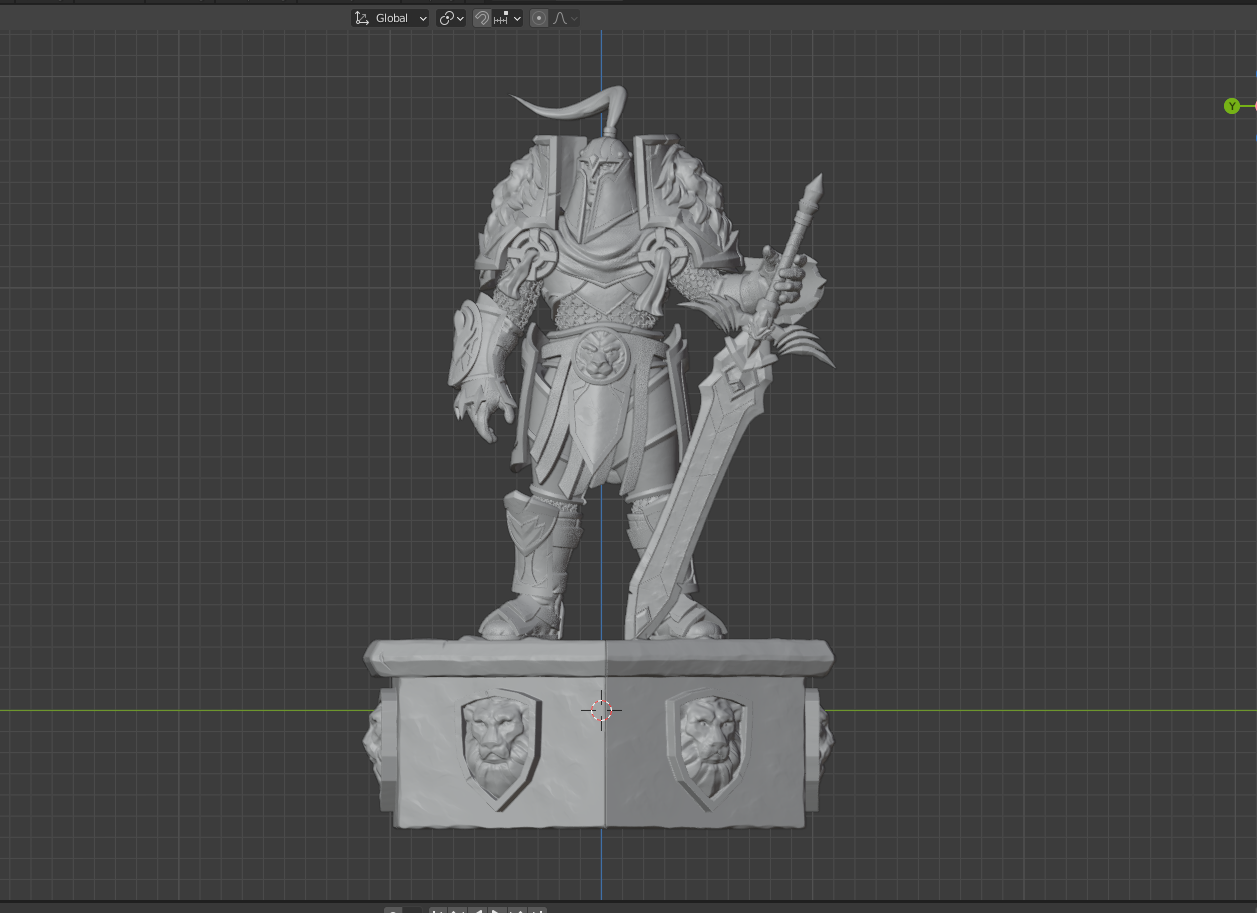Open the transform pivot point dropdown
Image resolution: width=1257 pixels, height=913 pixels.
450,18
